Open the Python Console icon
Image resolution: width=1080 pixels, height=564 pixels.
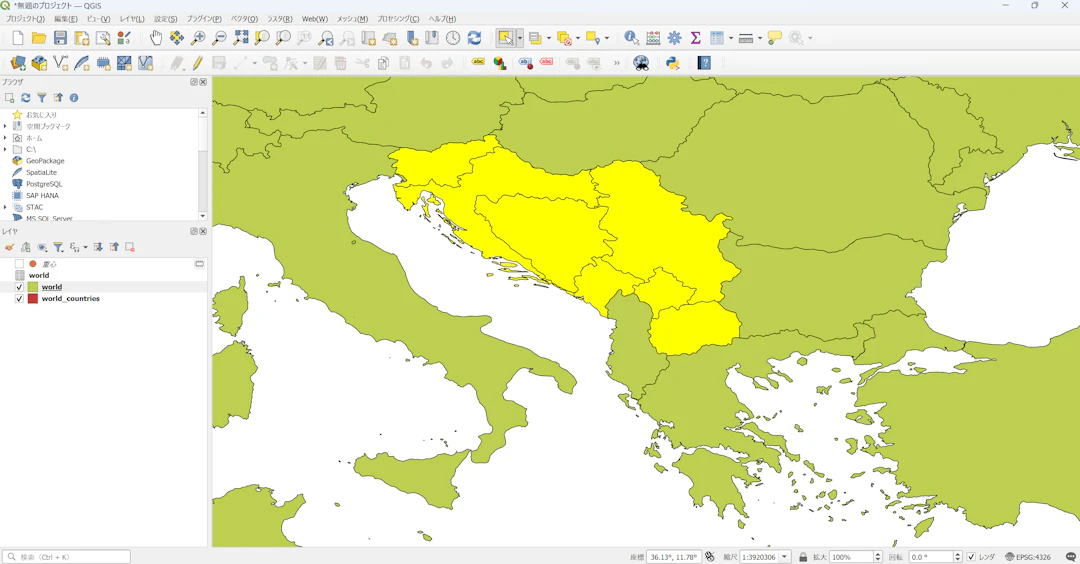click(673, 63)
